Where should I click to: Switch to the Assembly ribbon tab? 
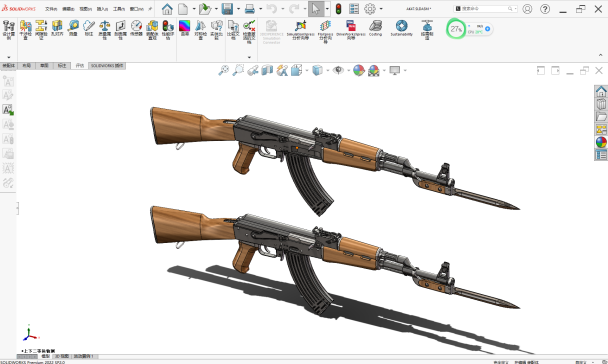click(9, 66)
